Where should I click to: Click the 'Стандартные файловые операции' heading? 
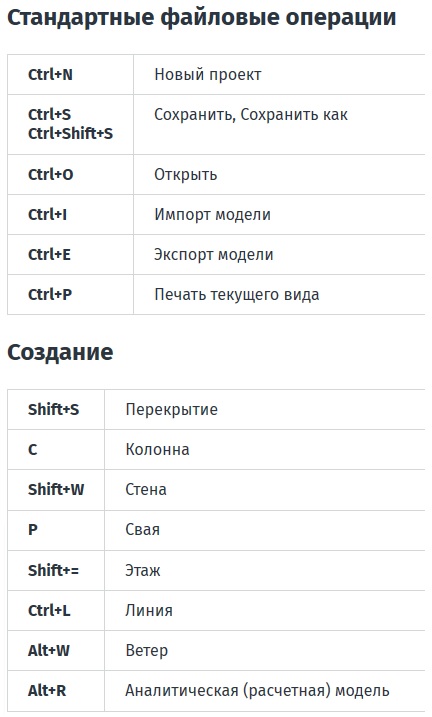[202, 17]
